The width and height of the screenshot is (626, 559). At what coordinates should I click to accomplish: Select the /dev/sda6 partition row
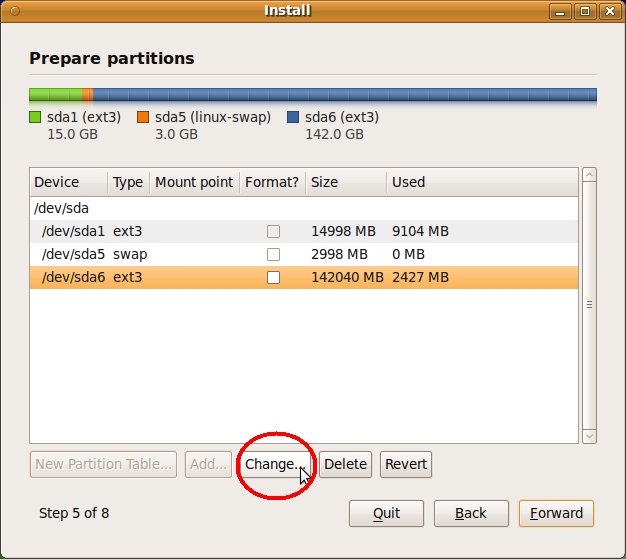[304, 277]
